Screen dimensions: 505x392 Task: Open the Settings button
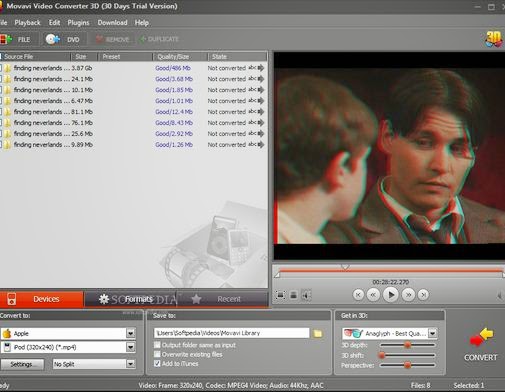[22, 364]
